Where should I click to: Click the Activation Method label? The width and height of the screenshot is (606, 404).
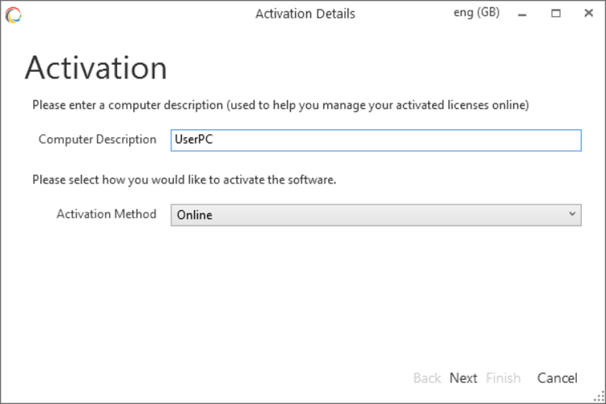click(x=106, y=213)
